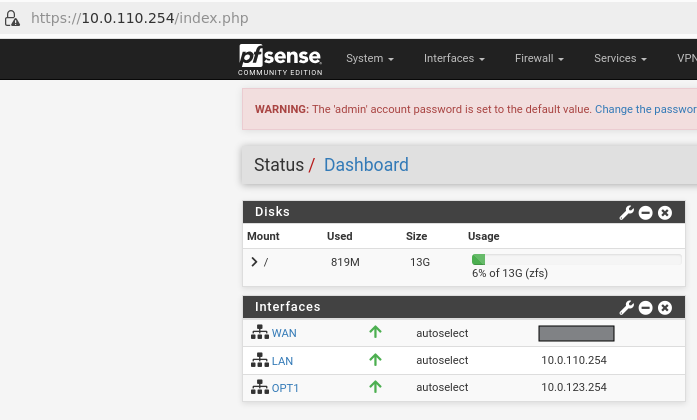Image resolution: width=697 pixels, height=420 pixels.
Task: Open the Firewall dropdown menu
Action: coord(539,59)
